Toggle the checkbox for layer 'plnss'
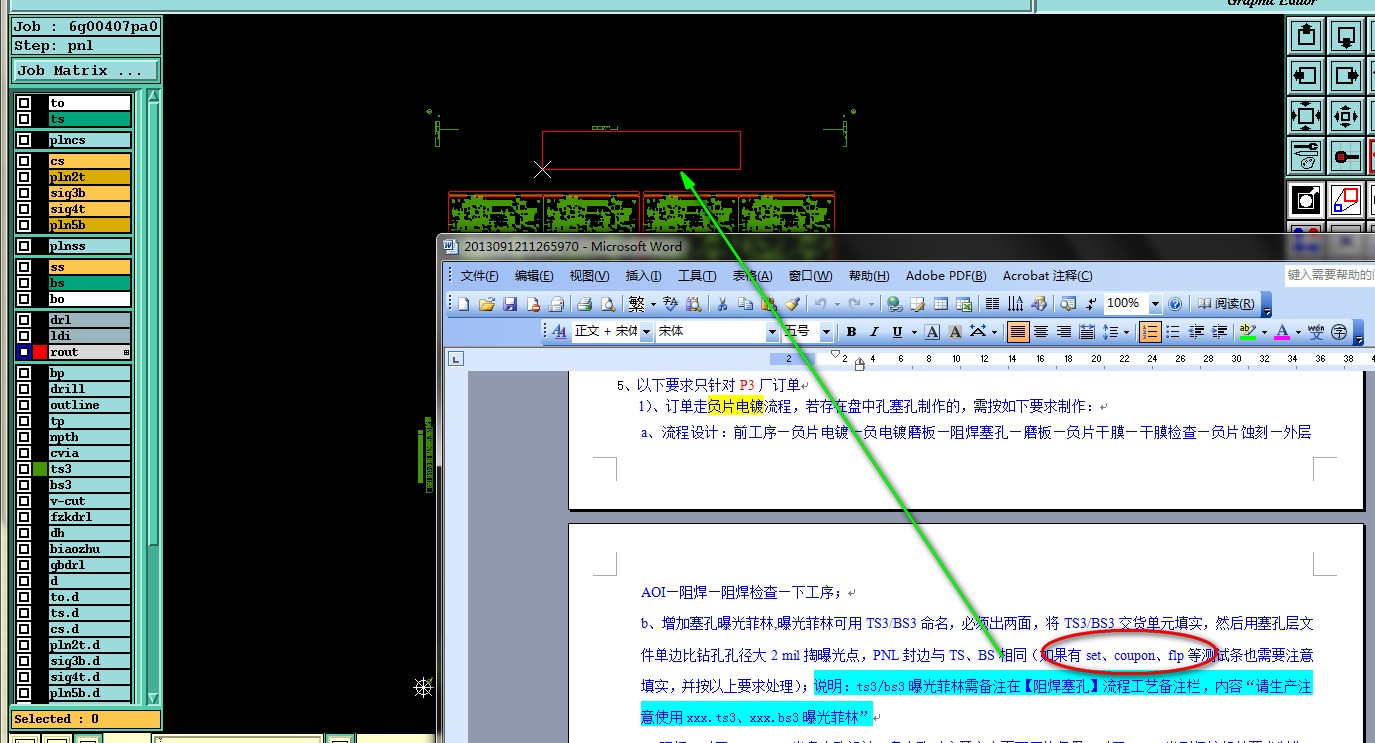The height and width of the screenshot is (743, 1375). tap(23, 246)
